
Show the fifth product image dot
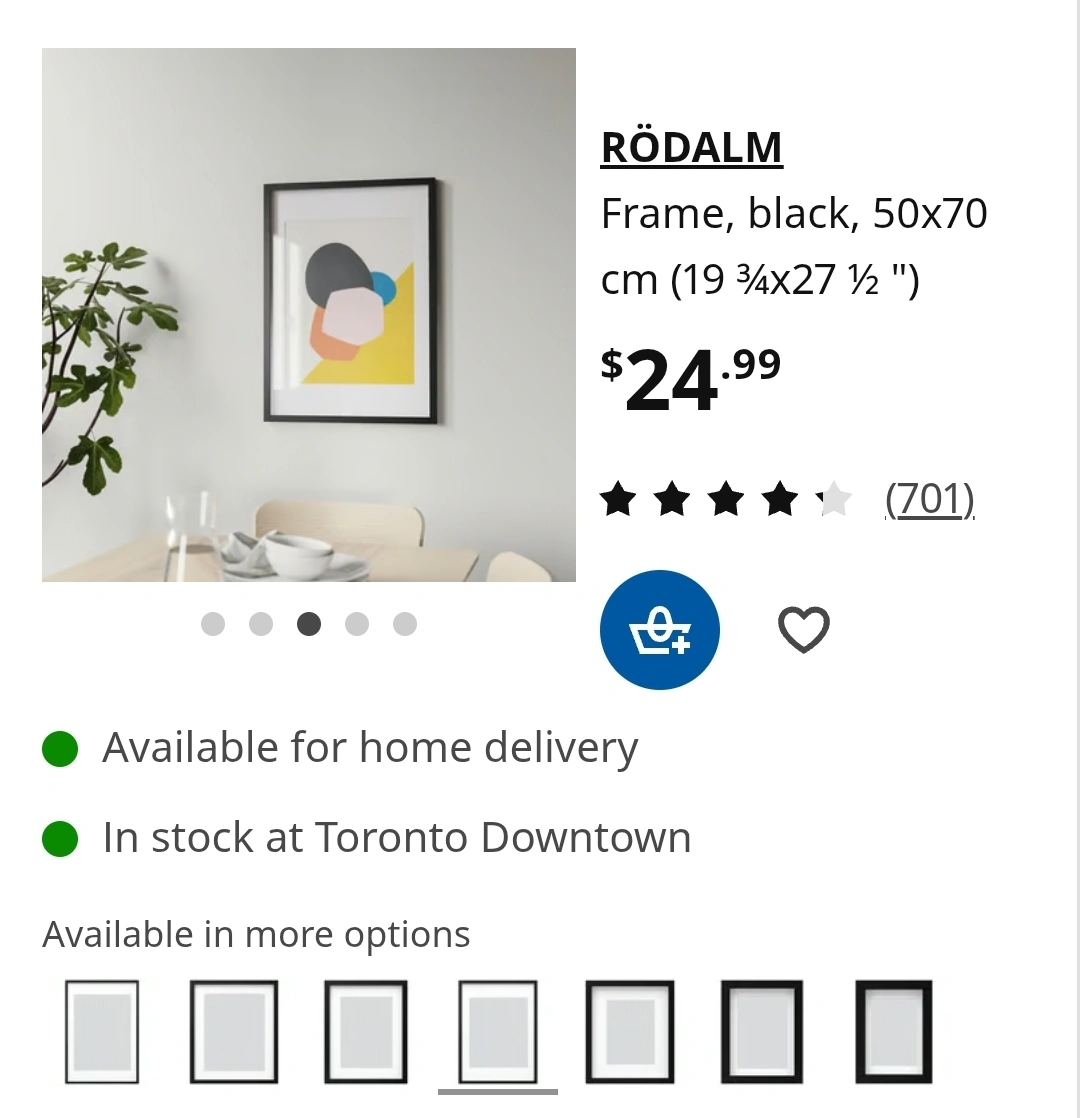[405, 624]
